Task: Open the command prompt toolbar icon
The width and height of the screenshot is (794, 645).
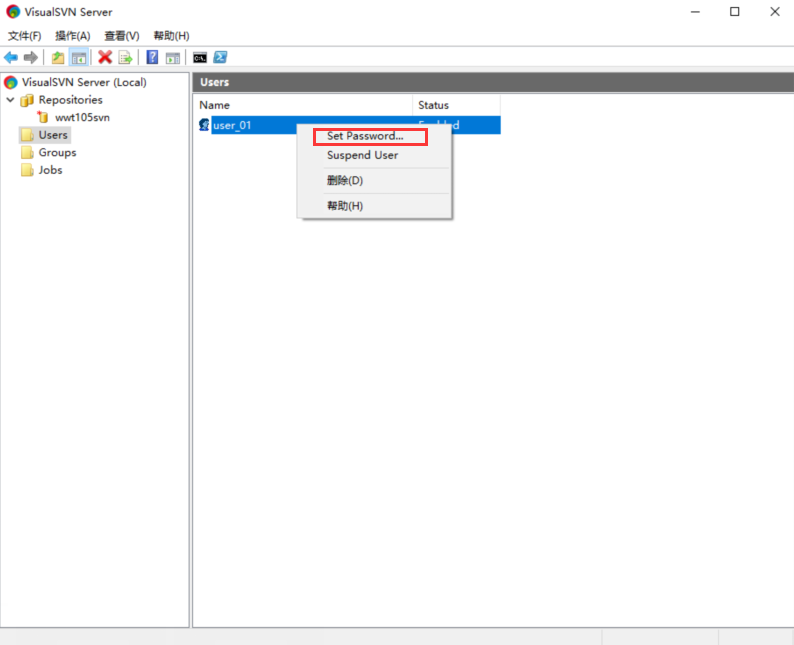Action: click(x=200, y=58)
